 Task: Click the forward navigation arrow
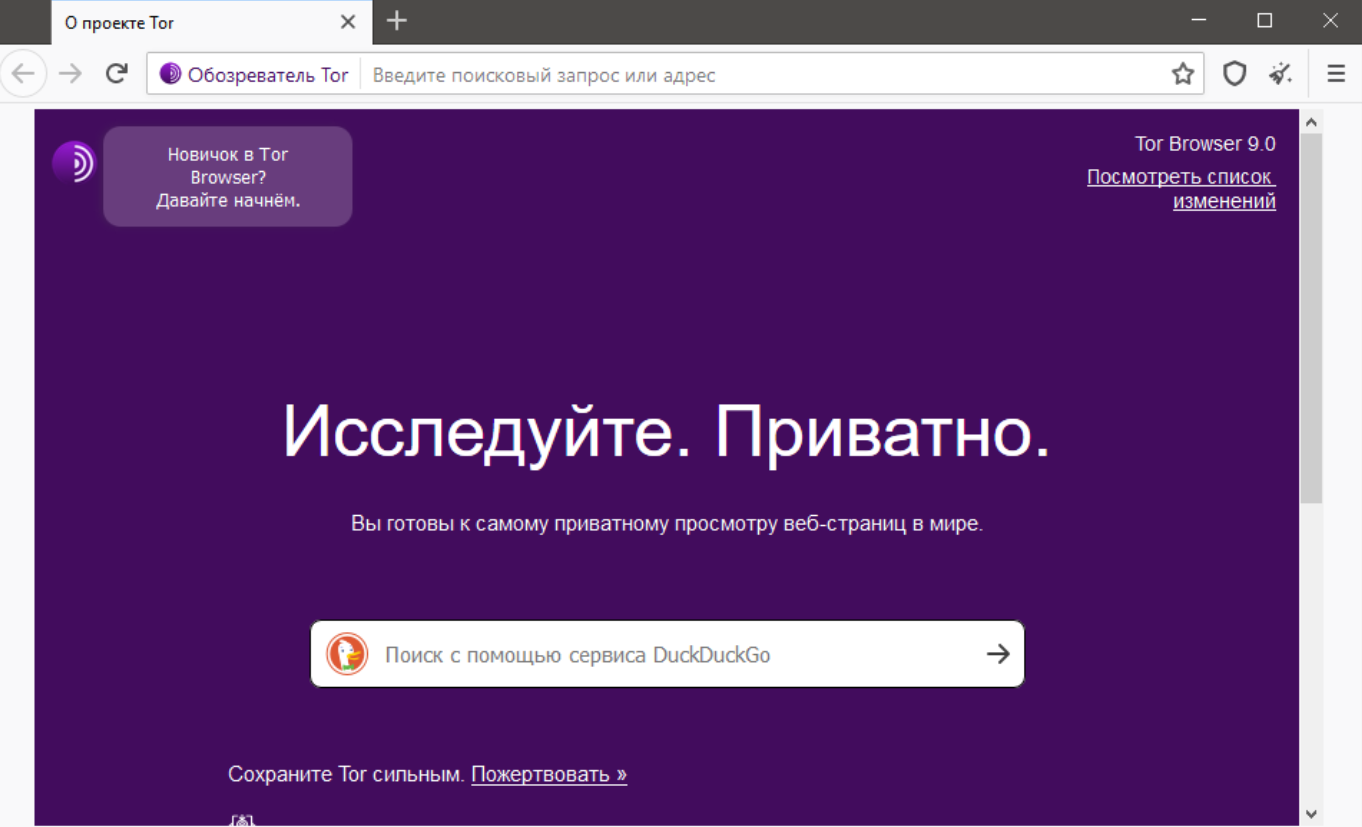(x=70, y=74)
